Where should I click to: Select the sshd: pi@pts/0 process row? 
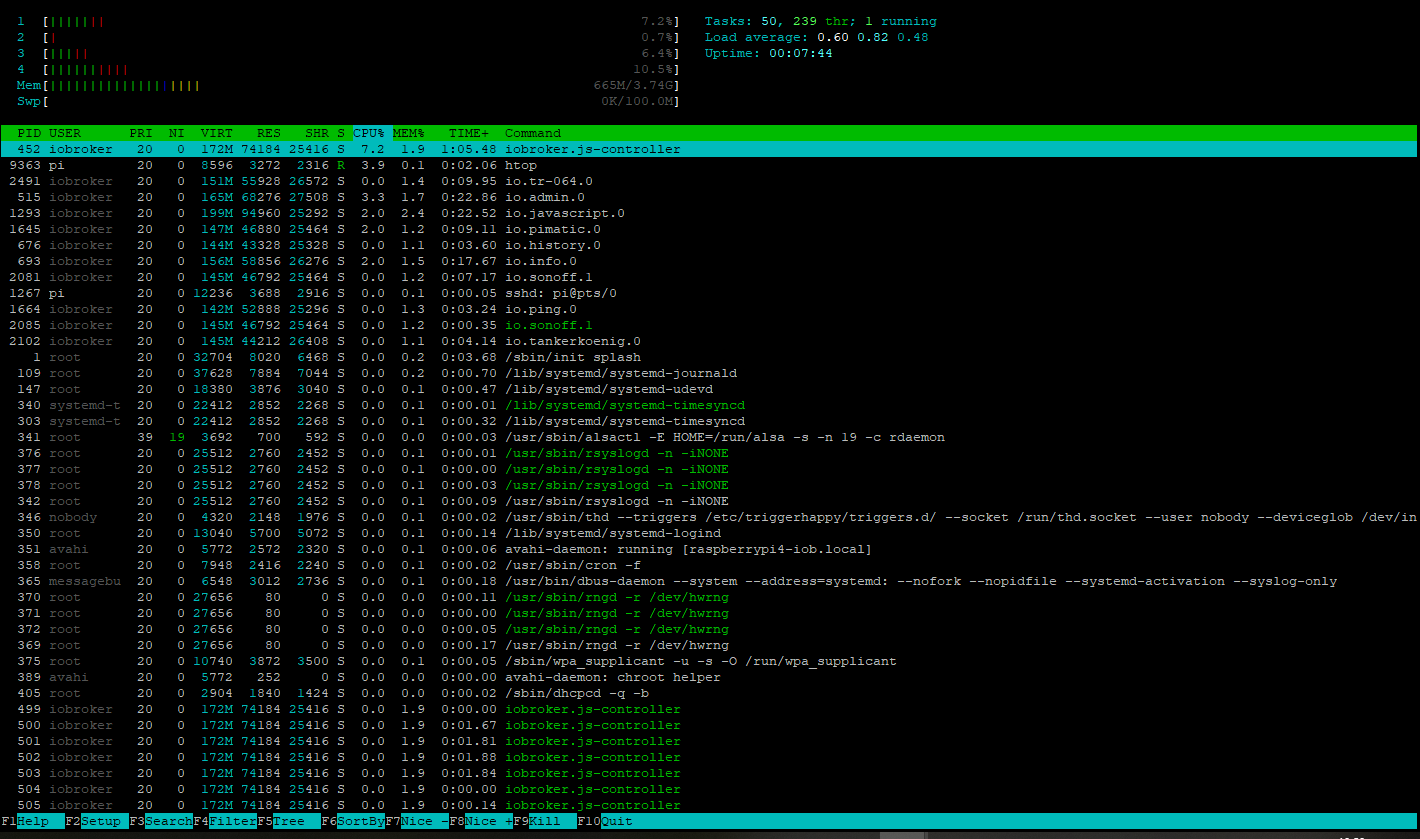[x=709, y=293]
